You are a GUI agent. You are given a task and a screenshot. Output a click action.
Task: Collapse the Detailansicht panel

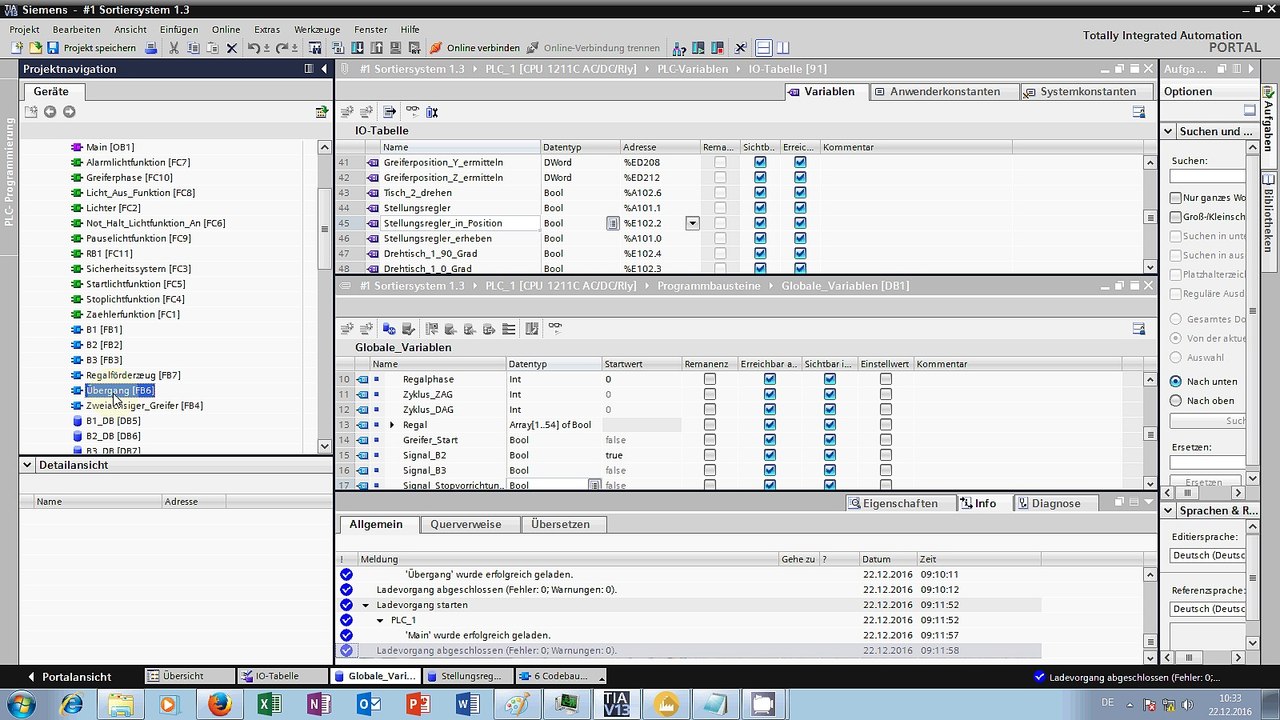pos(28,465)
